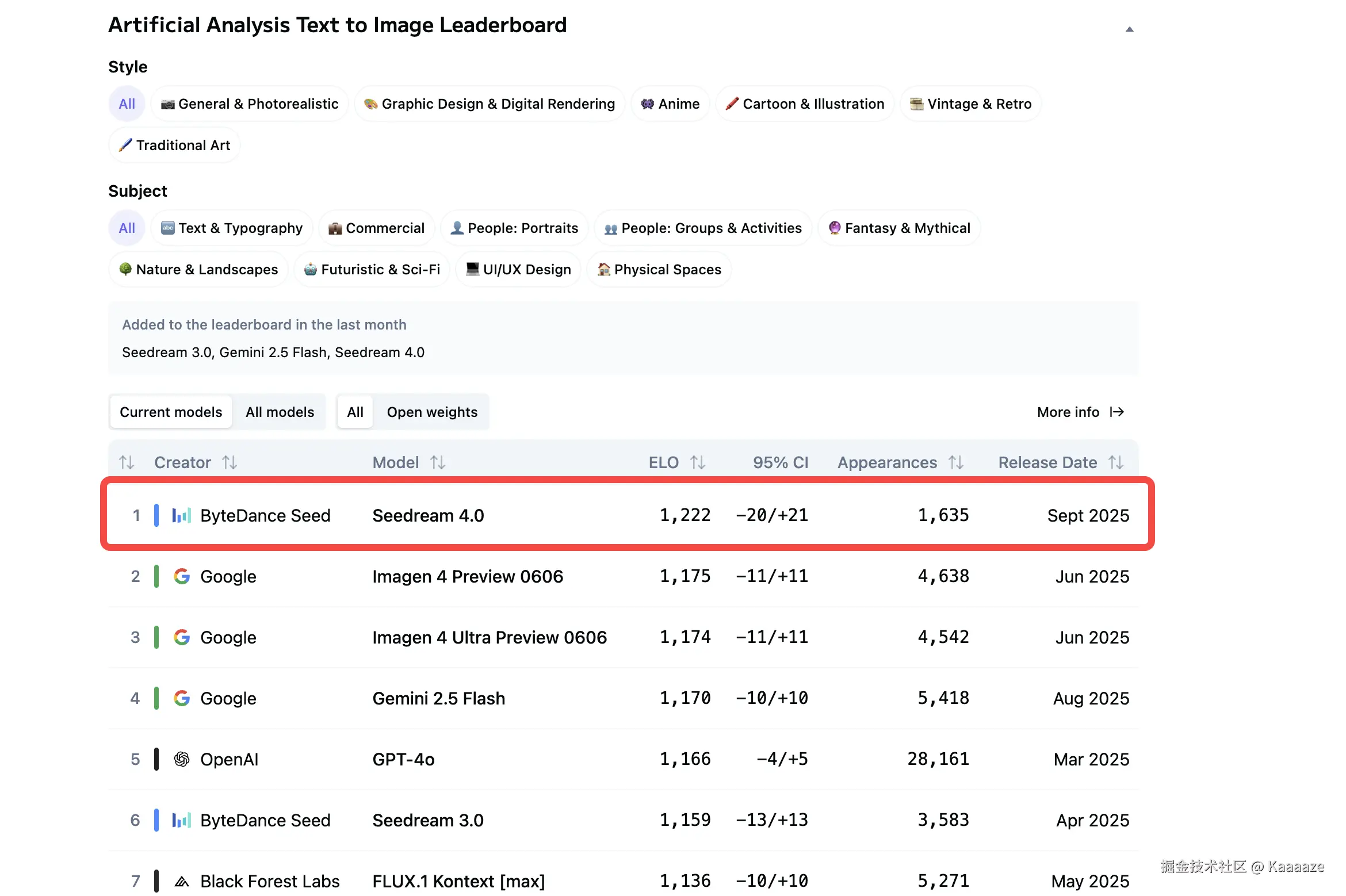Sort by the Model column arrows

(438, 462)
